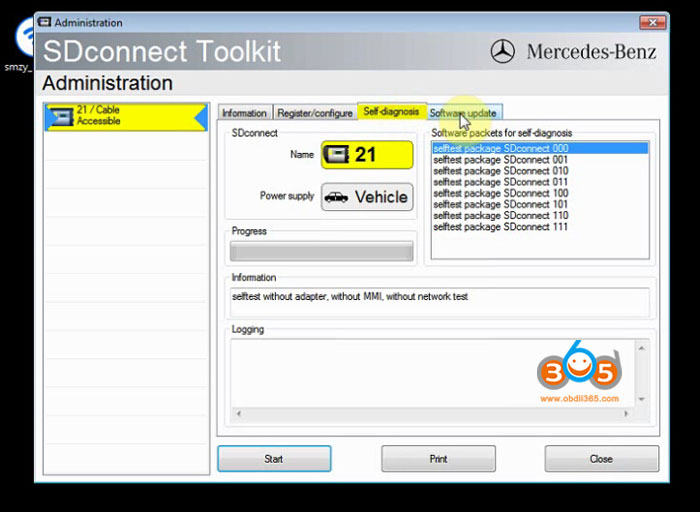The image size is (700, 512).
Task: Click the Information text field
Action: pos(440,302)
